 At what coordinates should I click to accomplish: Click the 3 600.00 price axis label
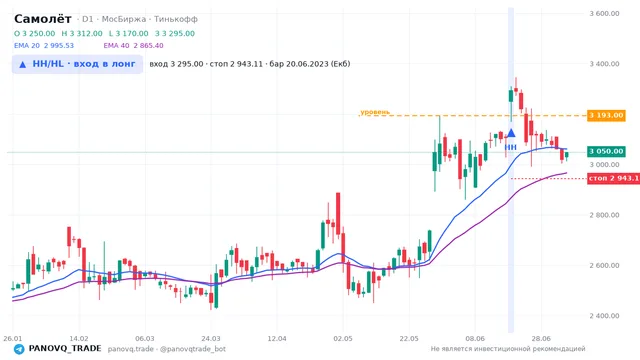(604, 13)
